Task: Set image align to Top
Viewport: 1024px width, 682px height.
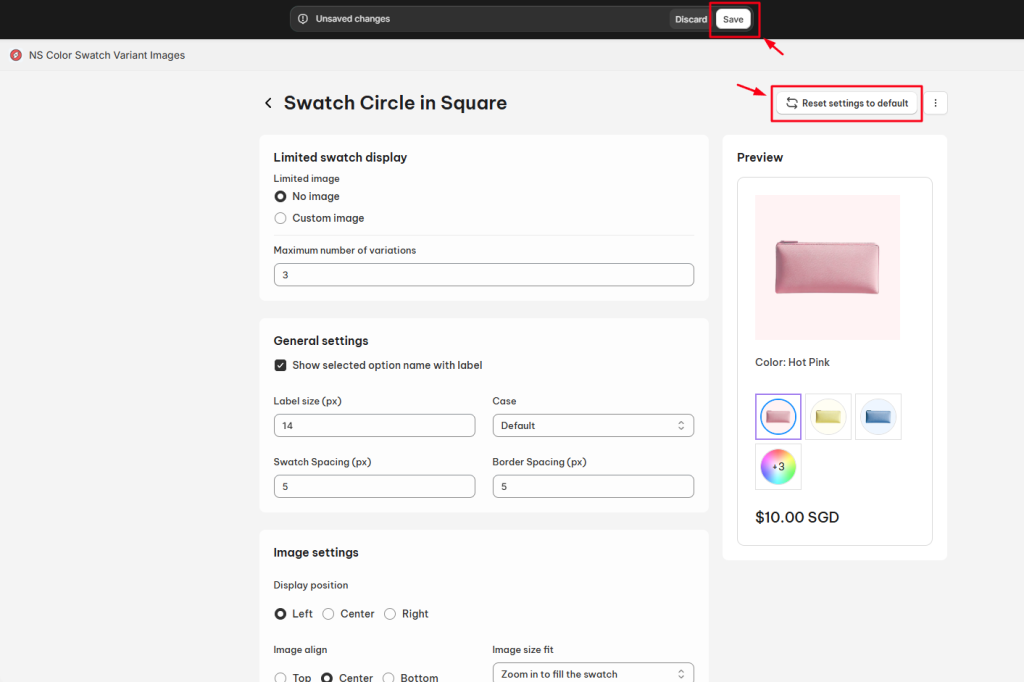Action: tap(280, 677)
